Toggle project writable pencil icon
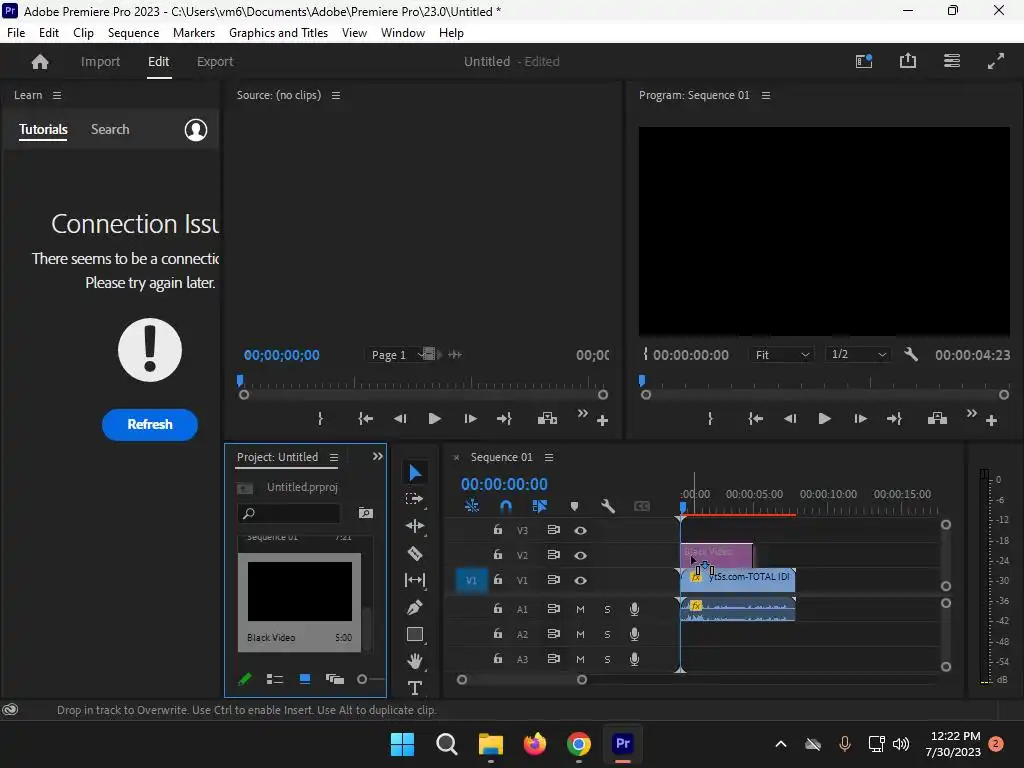This screenshot has height=768, width=1024. click(245, 679)
